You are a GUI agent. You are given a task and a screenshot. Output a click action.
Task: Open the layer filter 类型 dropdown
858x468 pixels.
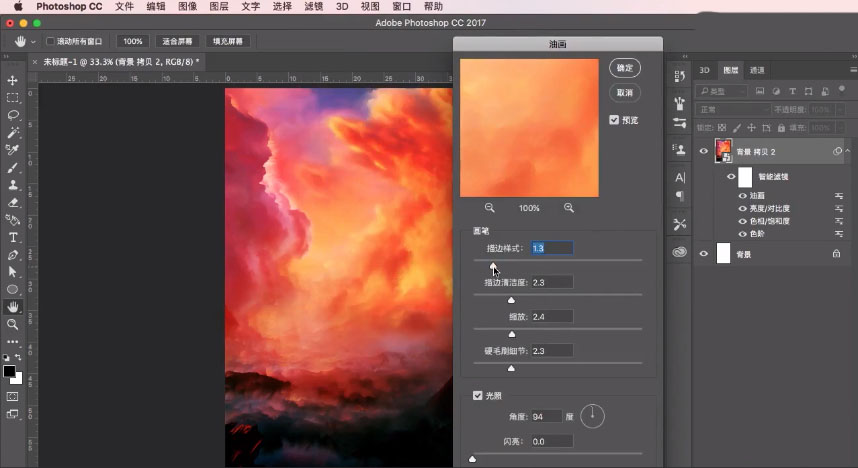click(722, 91)
